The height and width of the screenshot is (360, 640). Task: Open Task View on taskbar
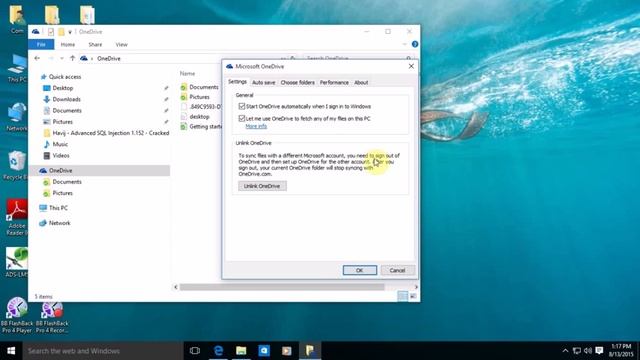tap(195, 351)
